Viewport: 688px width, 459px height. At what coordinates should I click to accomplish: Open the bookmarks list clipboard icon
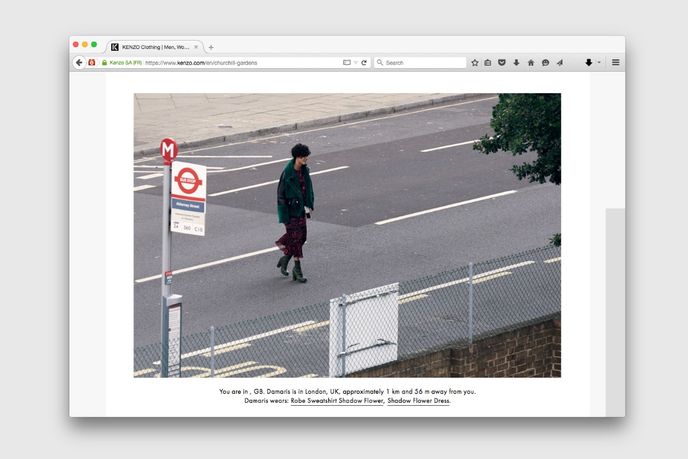(x=488, y=62)
